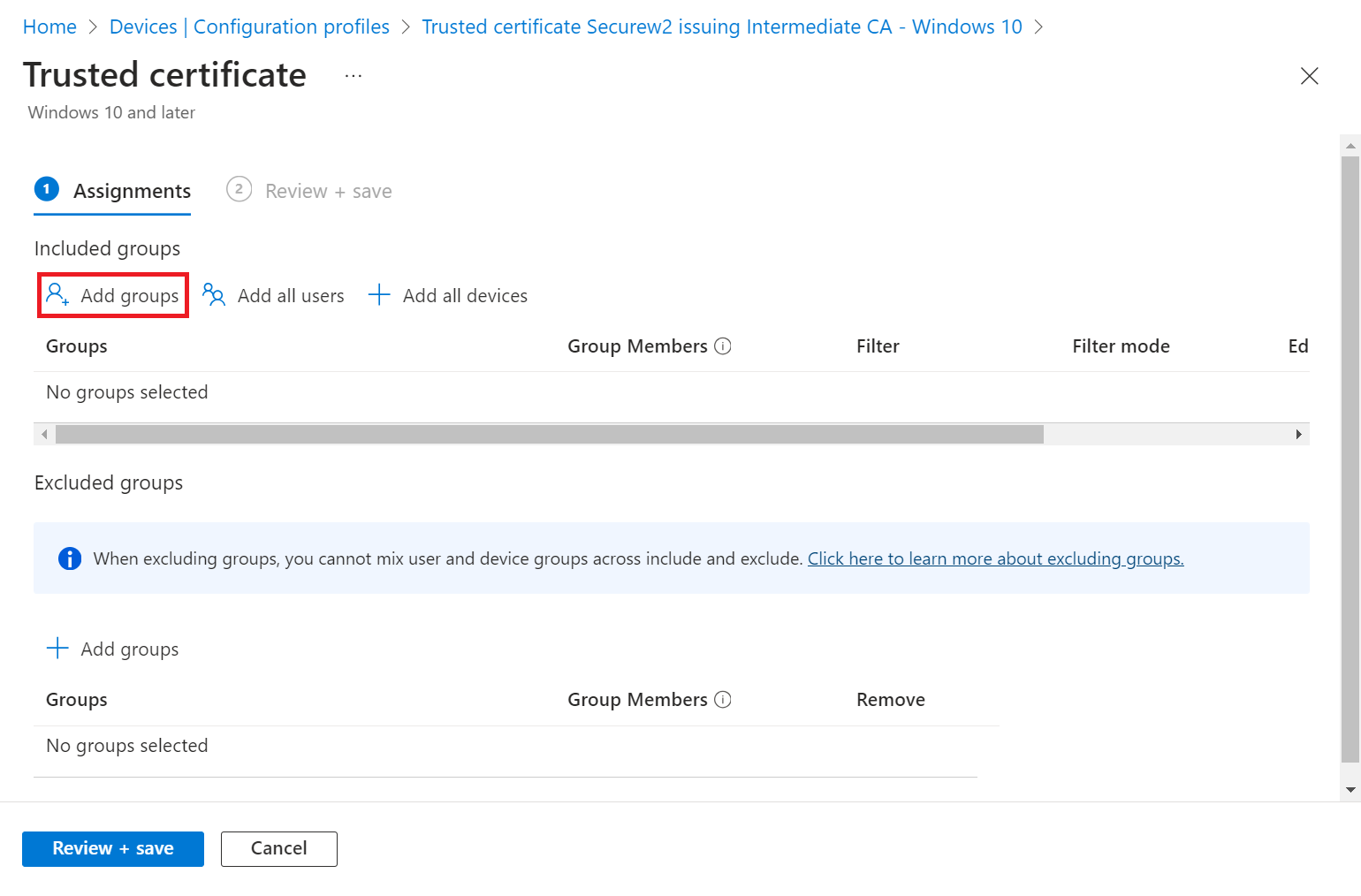Open the Trusted certificate Securew2 breadcrumb link
The height and width of the screenshot is (896, 1361).
pos(721,27)
